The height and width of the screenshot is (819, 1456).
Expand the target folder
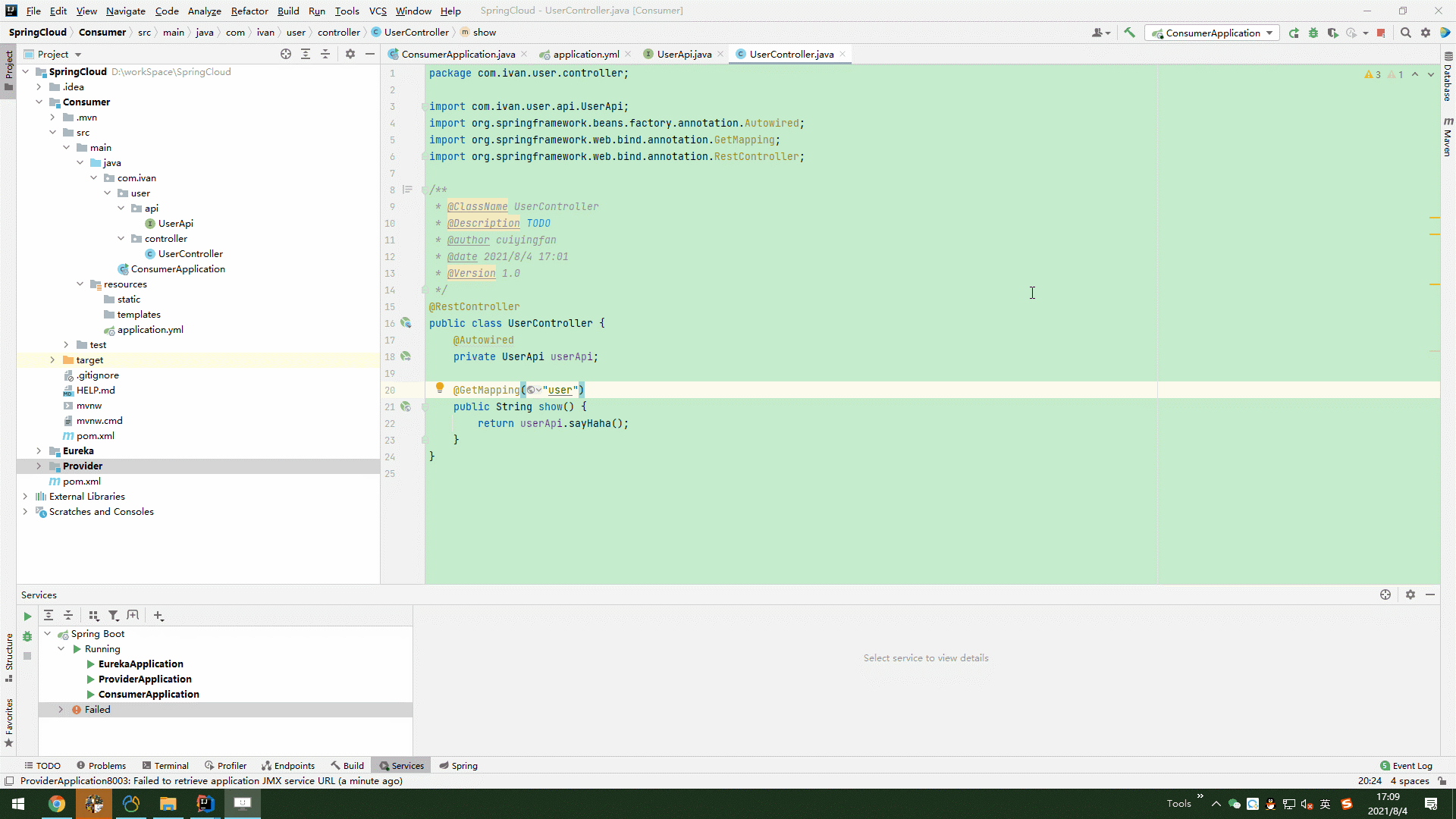52,359
